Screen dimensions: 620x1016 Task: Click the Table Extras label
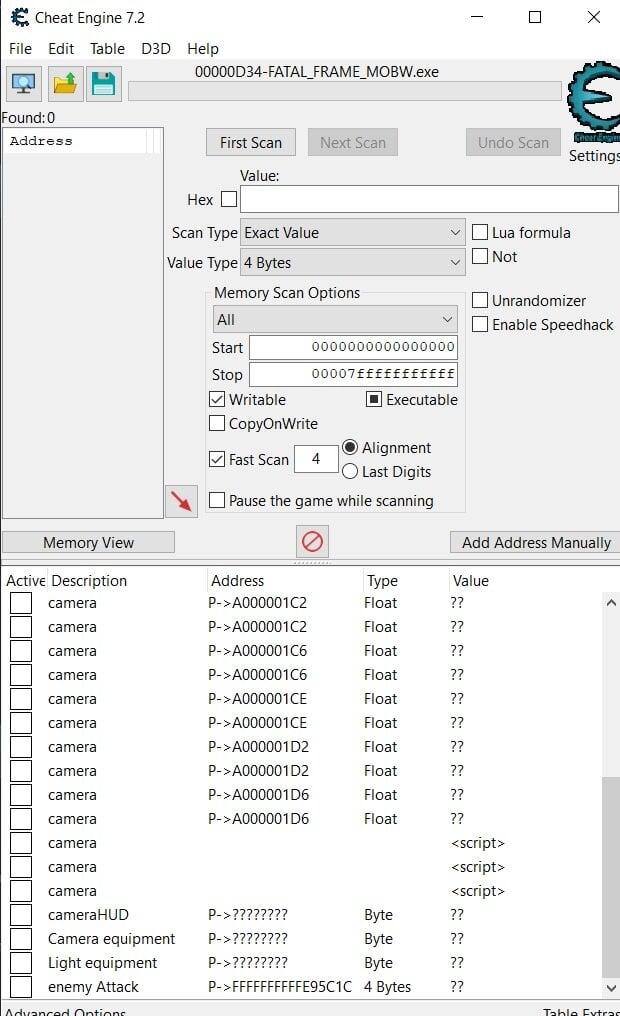(581, 1011)
